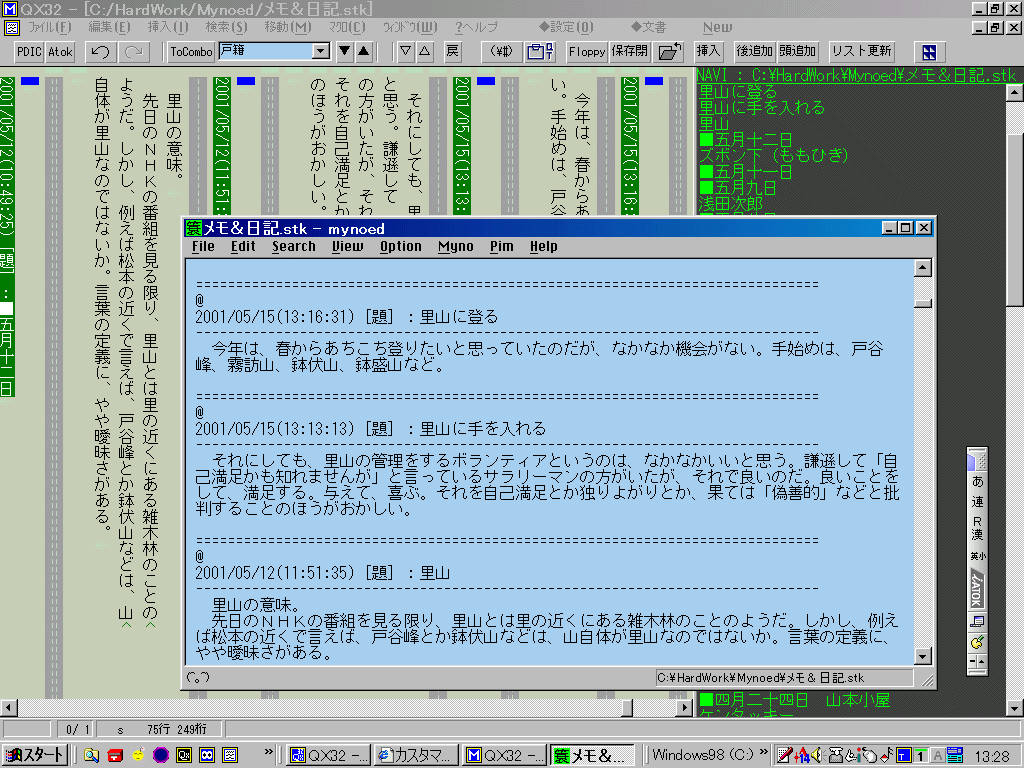1024x768 pixels.
Task: Click the 保存閉 (save and close) button
Action: [x=629, y=52]
